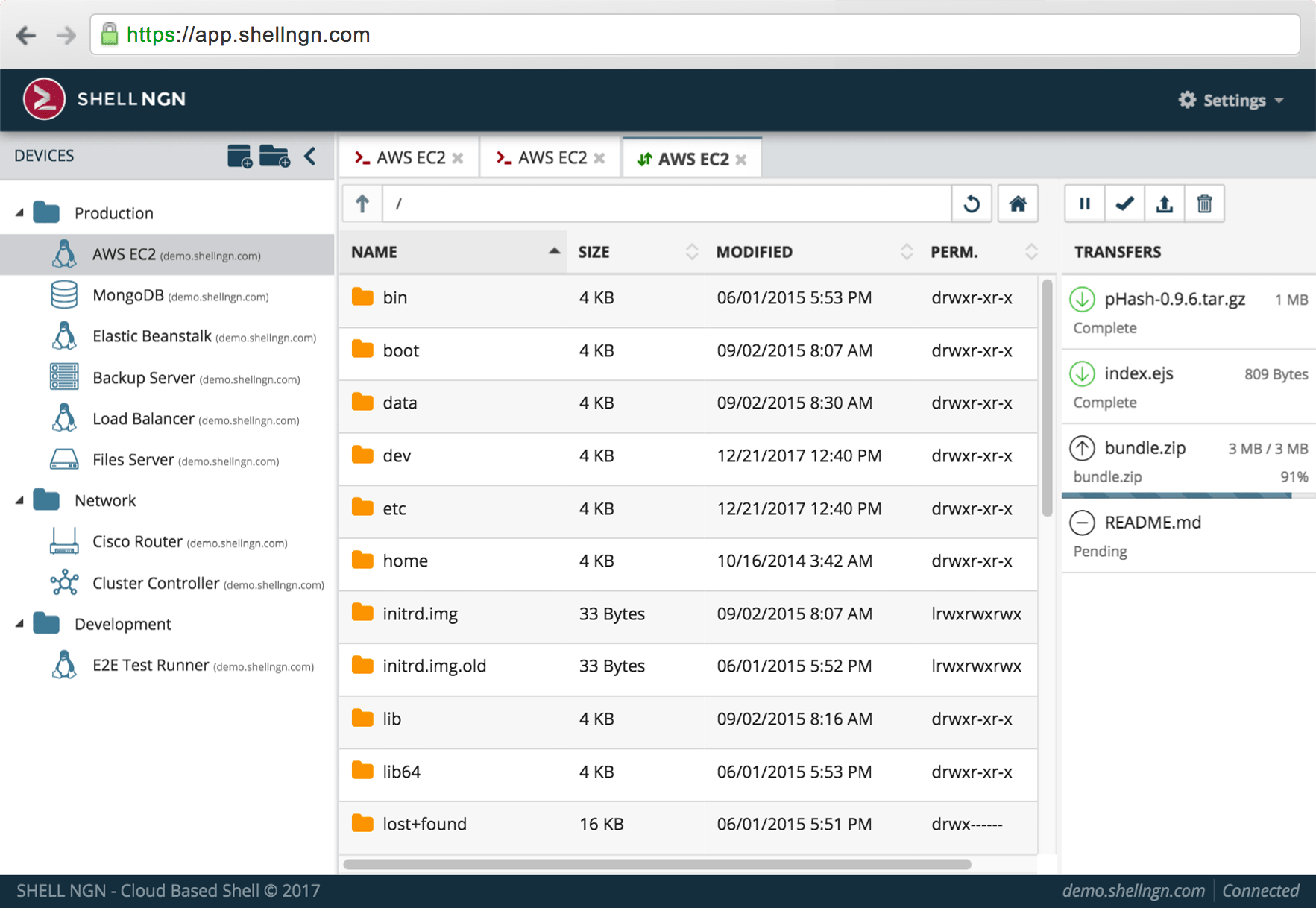Click the index.ejs download complete icon

[1082, 373]
